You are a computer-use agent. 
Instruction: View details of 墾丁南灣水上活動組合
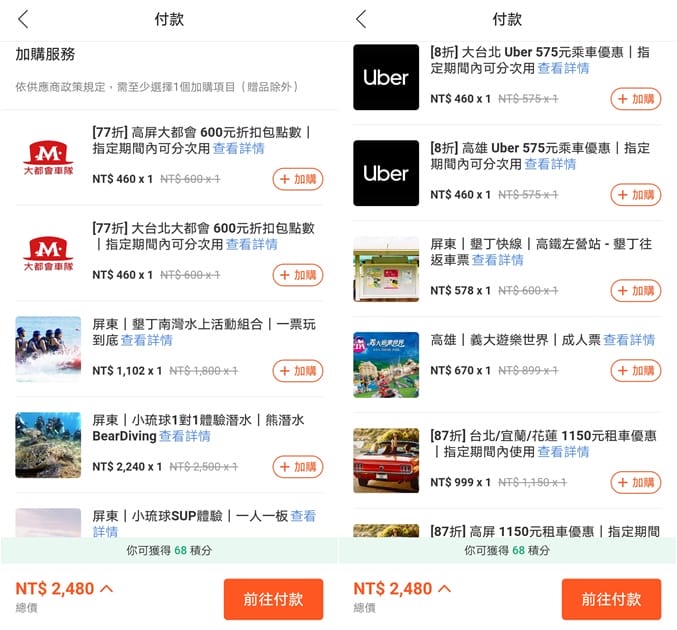(146, 340)
